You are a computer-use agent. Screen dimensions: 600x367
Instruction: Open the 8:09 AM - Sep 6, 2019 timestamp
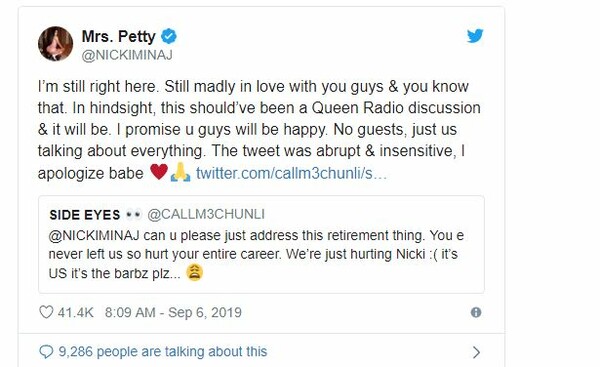(173, 312)
